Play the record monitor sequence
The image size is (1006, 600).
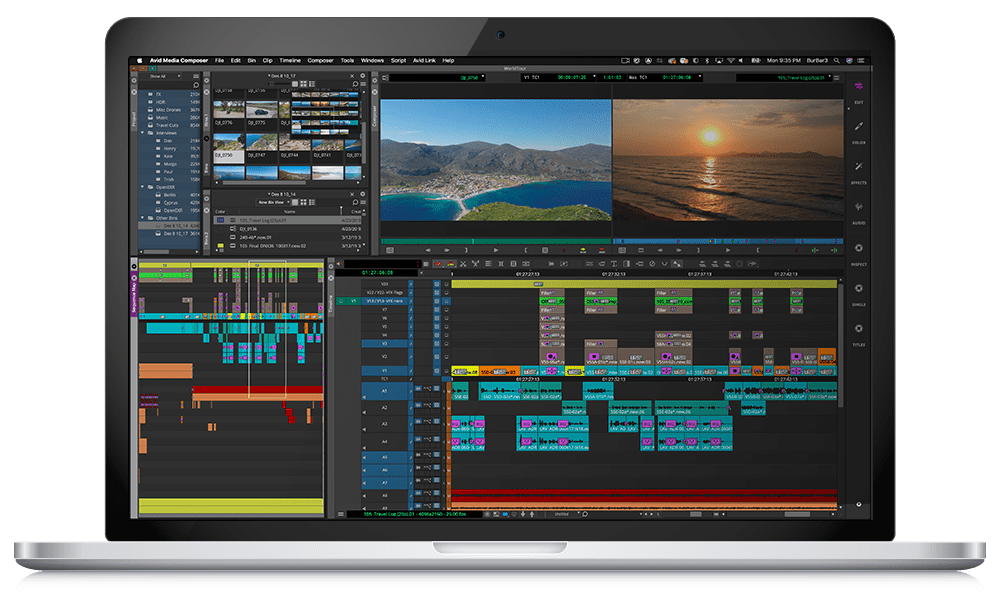click(728, 250)
